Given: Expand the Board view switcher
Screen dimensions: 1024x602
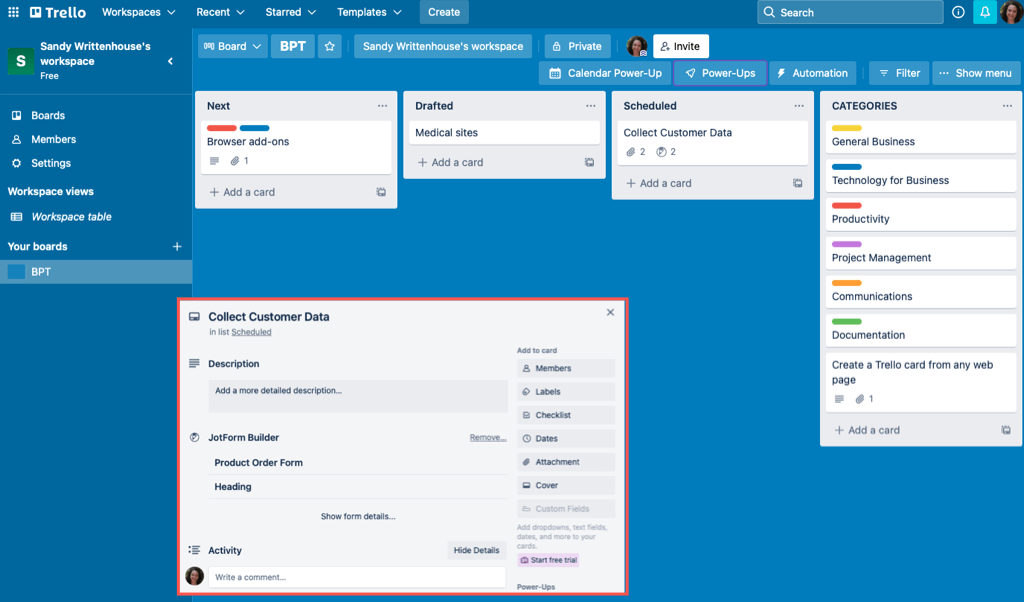Looking at the screenshot, I should pyautogui.click(x=232, y=46).
